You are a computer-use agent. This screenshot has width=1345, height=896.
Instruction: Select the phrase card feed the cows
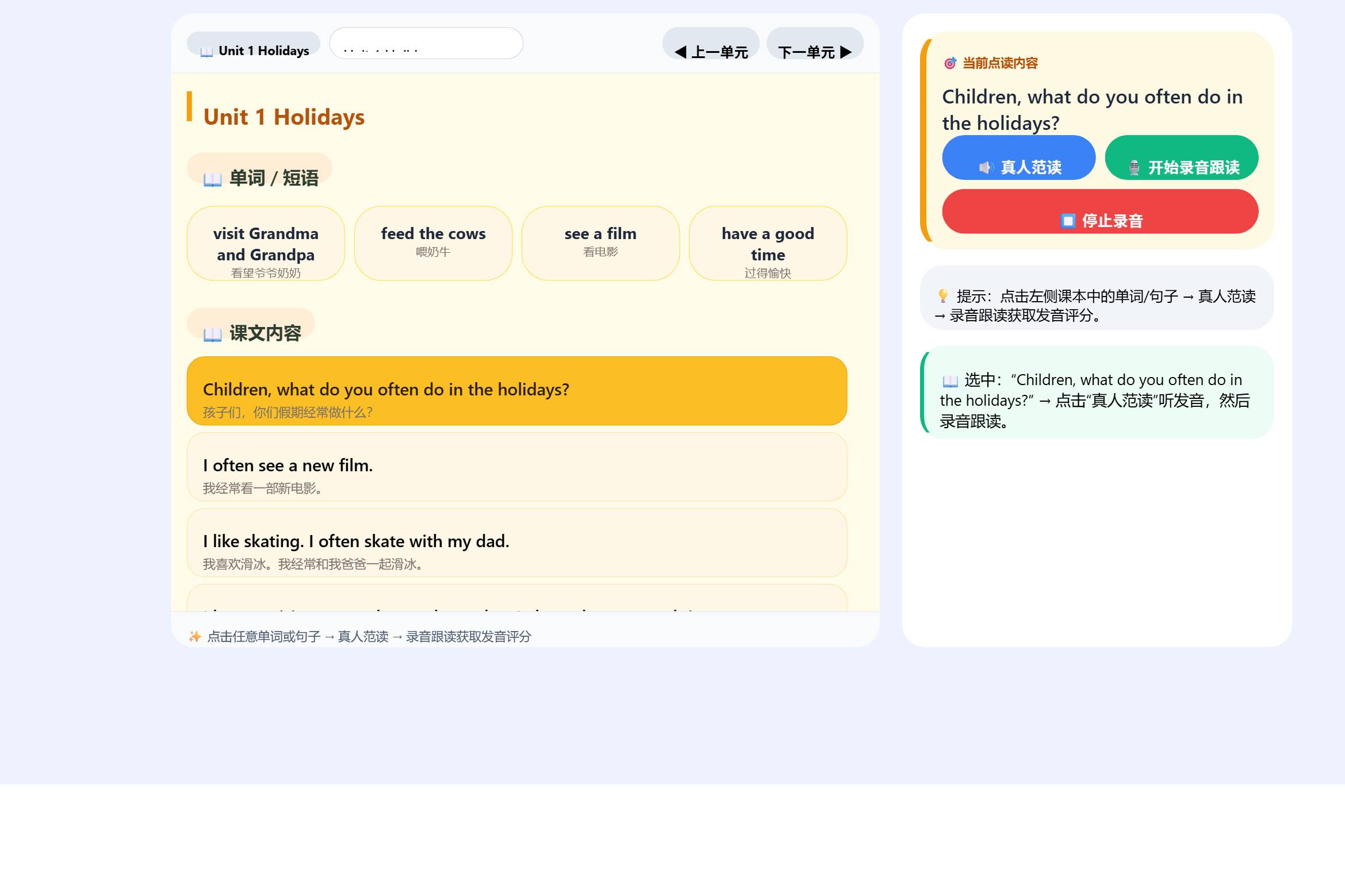point(433,244)
